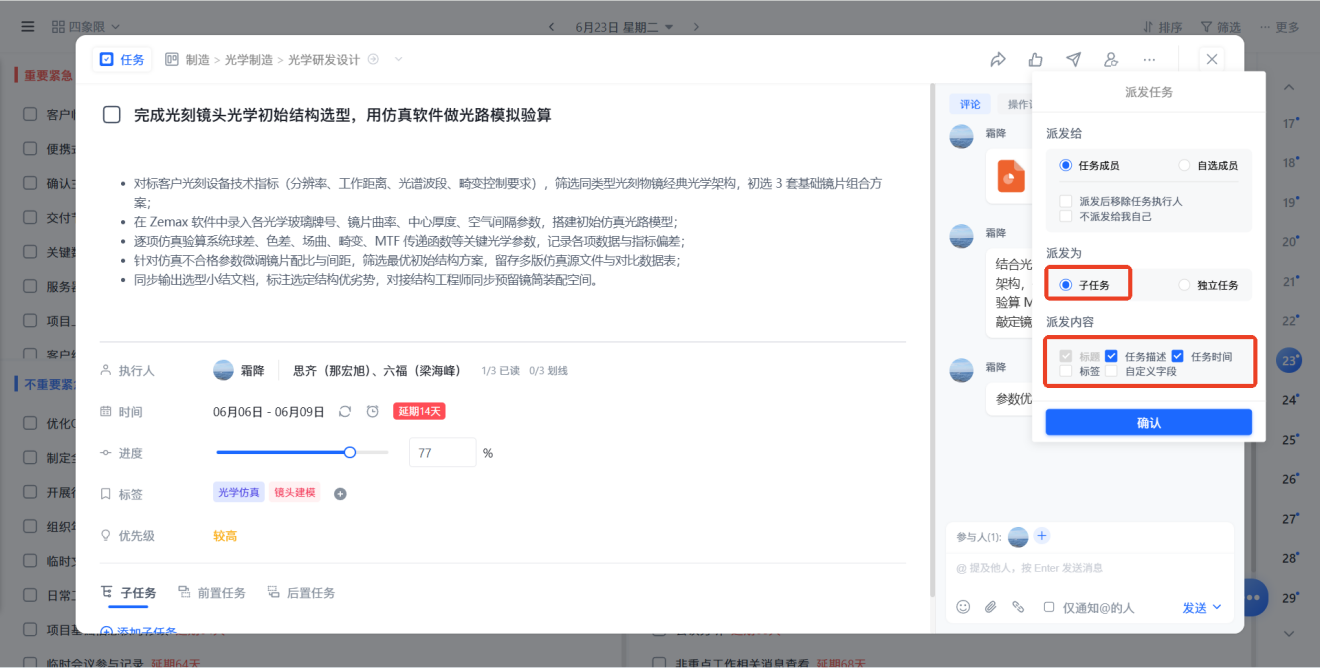1320x668 pixels.
Task: Click the paper plane dispatch icon
Action: [x=1073, y=60]
